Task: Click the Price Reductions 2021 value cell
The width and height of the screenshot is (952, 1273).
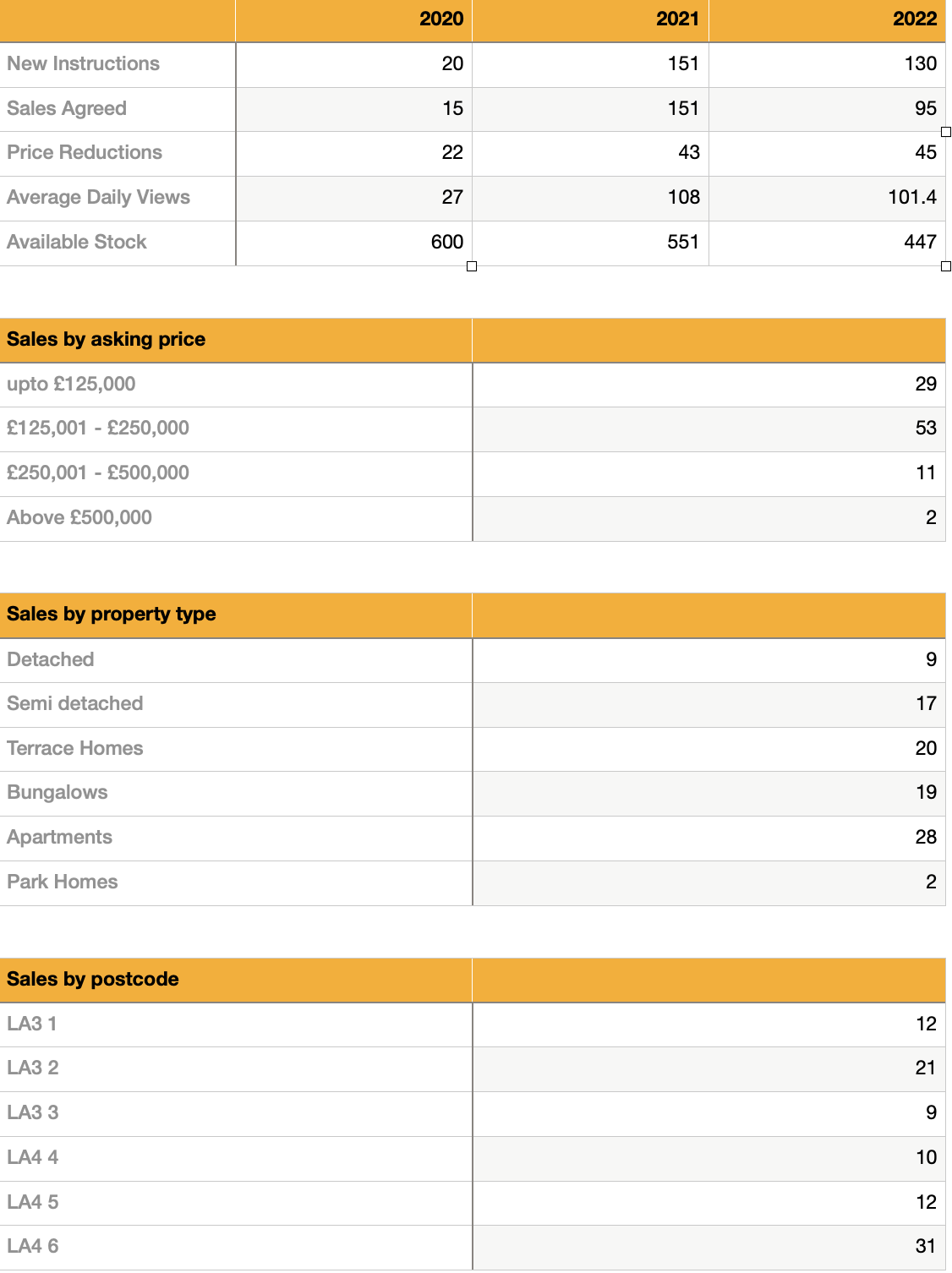Action: [x=590, y=153]
